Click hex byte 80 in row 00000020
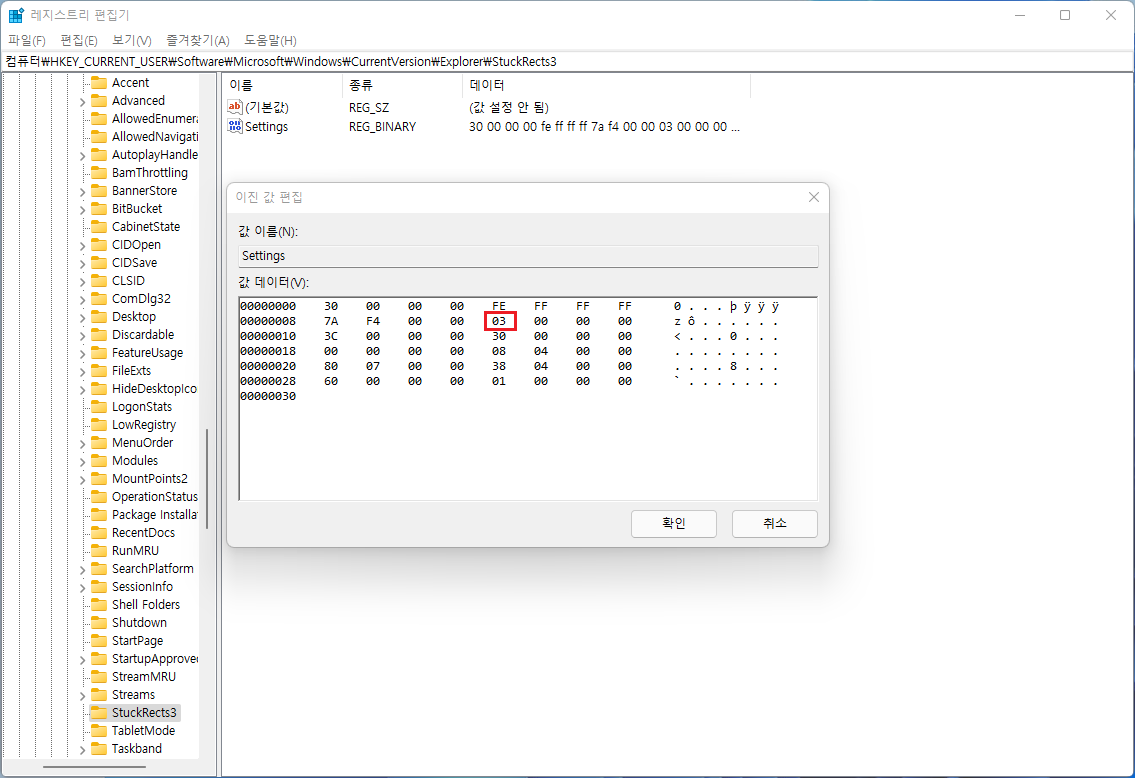The width and height of the screenshot is (1135, 778). click(332, 366)
